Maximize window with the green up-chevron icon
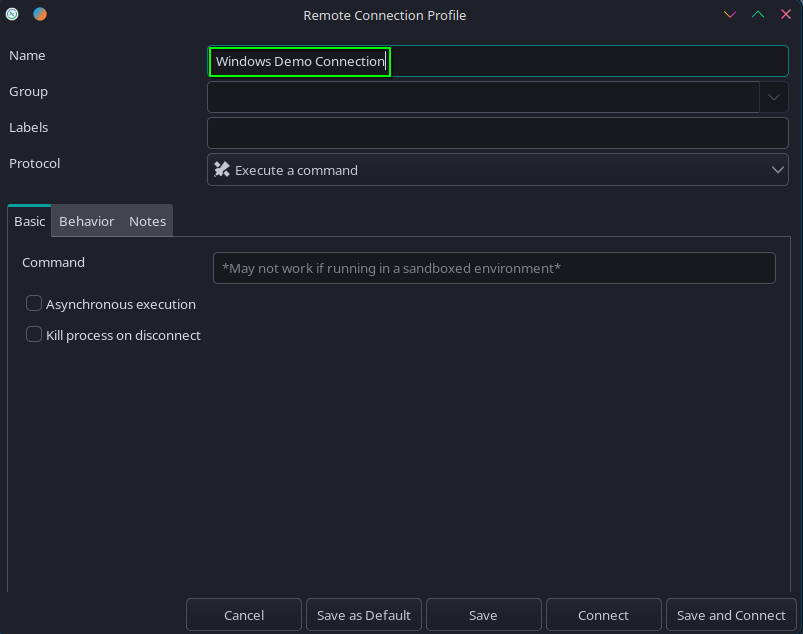Viewport: 803px width, 634px height. pyautogui.click(x=758, y=15)
